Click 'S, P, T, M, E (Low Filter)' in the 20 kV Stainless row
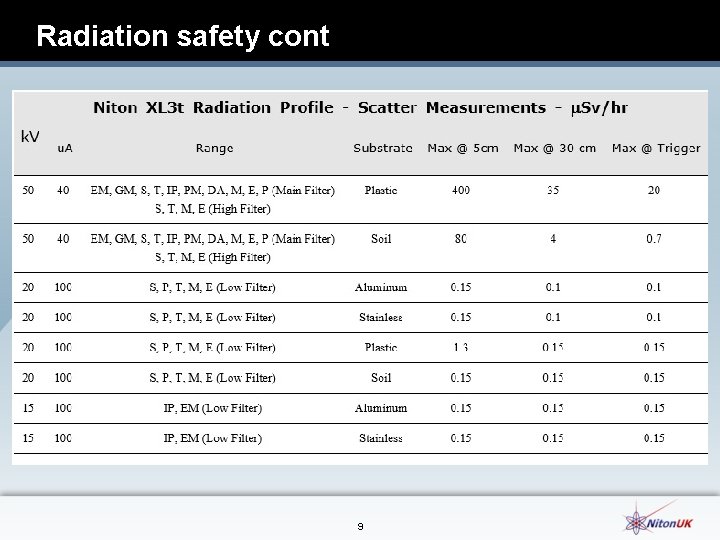The image size is (720, 540). pyautogui.click(x=212, y=317)
